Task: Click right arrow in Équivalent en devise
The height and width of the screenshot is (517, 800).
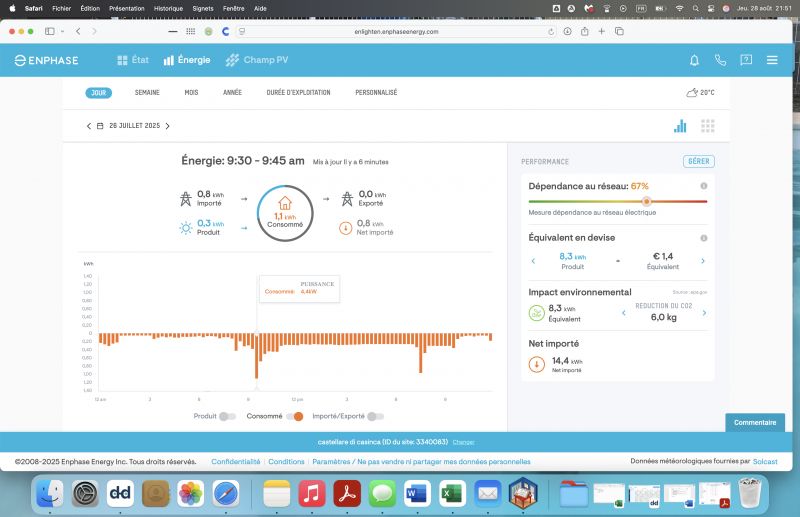Action: tap(703, 261)
